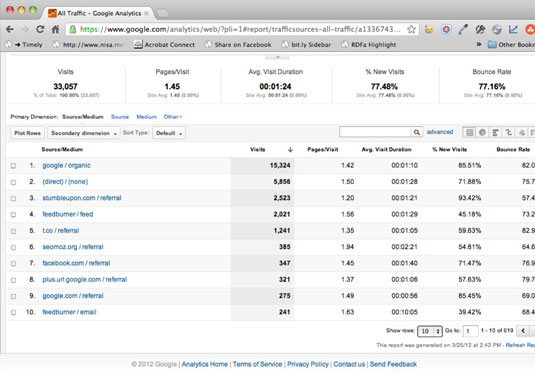Reload the page with refresh icon

[40, 29]
